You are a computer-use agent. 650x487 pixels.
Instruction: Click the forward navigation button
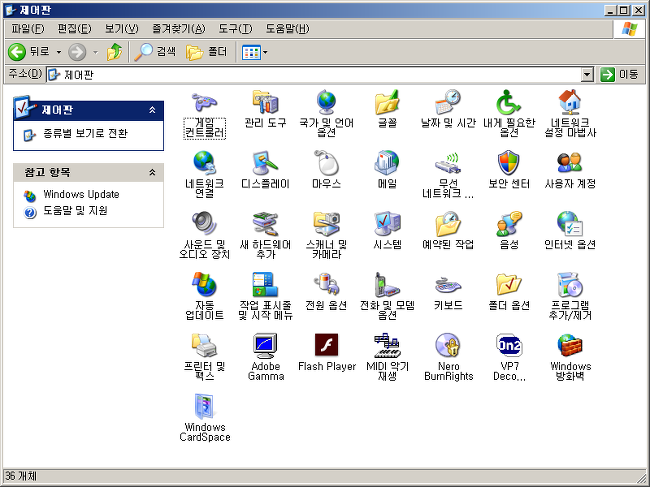click(77, 52)
